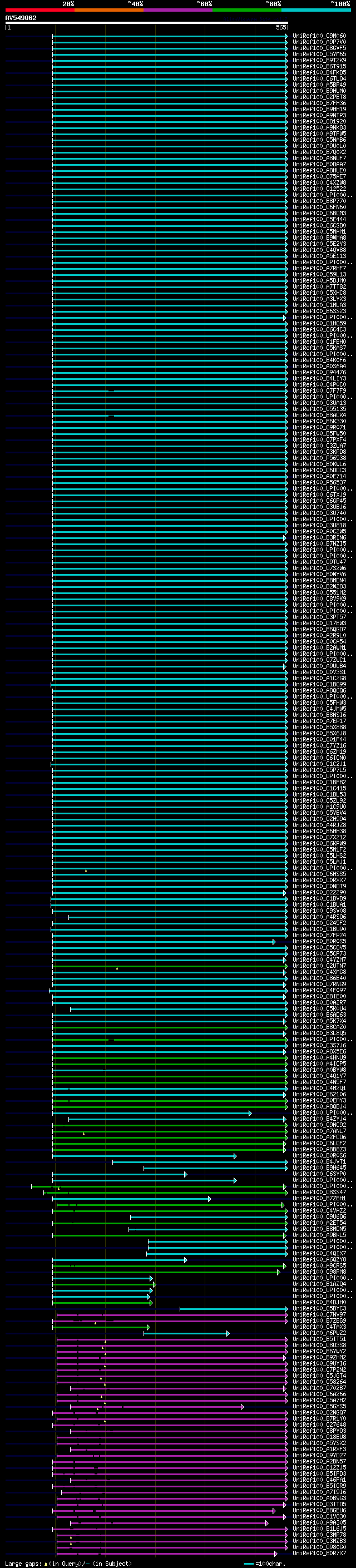Select the UniRef100_A2ET54 label
The height and width of the screenshot is (1568, 356).
(x=319, y=1223)
